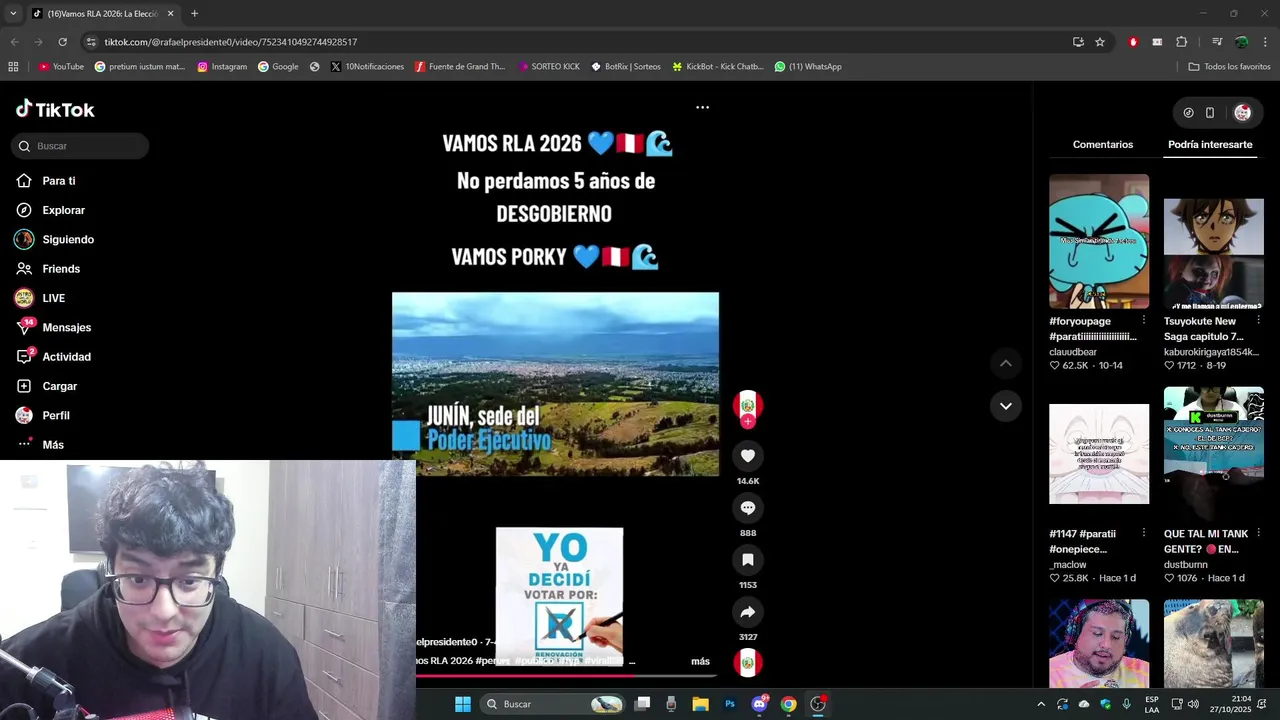
Task: Open a new Chrome tab
Action: click(194, 14)
